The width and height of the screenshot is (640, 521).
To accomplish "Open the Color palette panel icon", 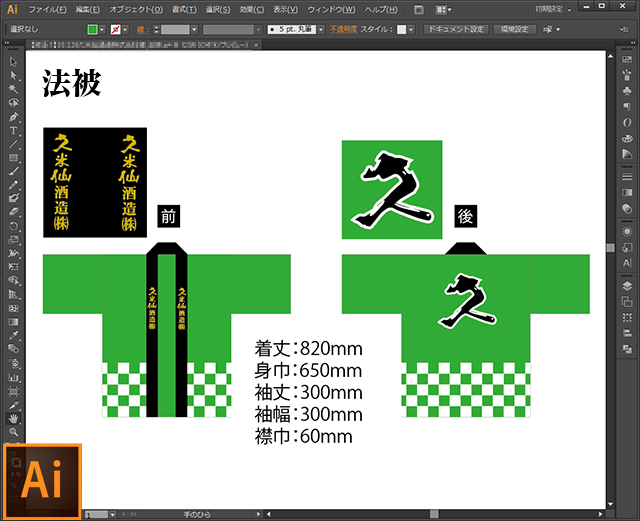I will coord(627,138).
